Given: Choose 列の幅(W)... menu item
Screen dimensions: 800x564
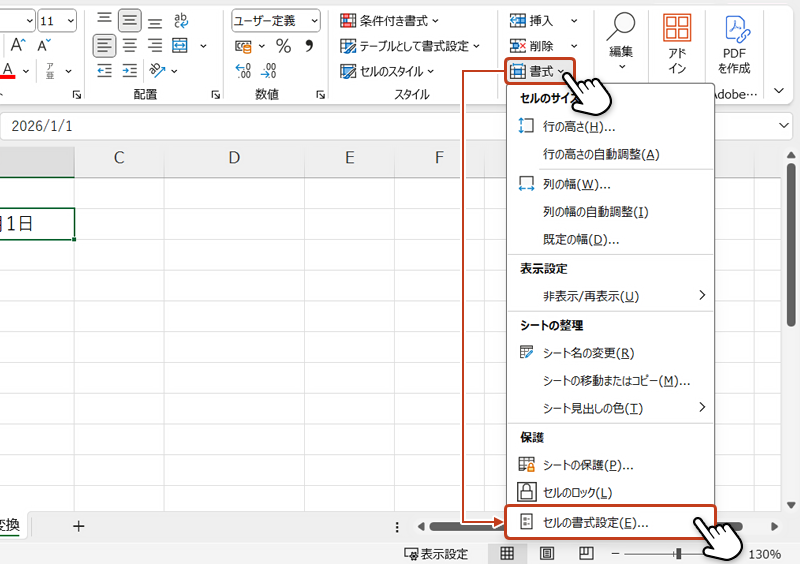Looking at the screenshot, I should 610,184.
